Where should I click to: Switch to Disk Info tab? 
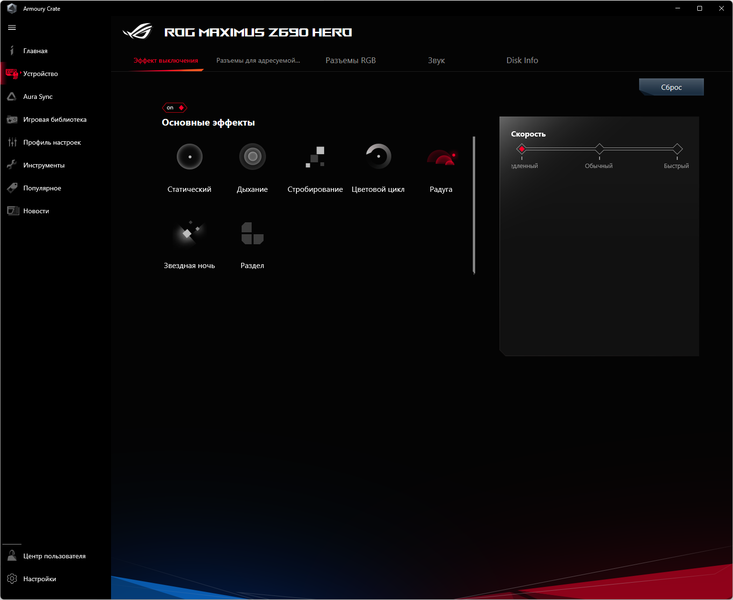click(x=522, y=60)
